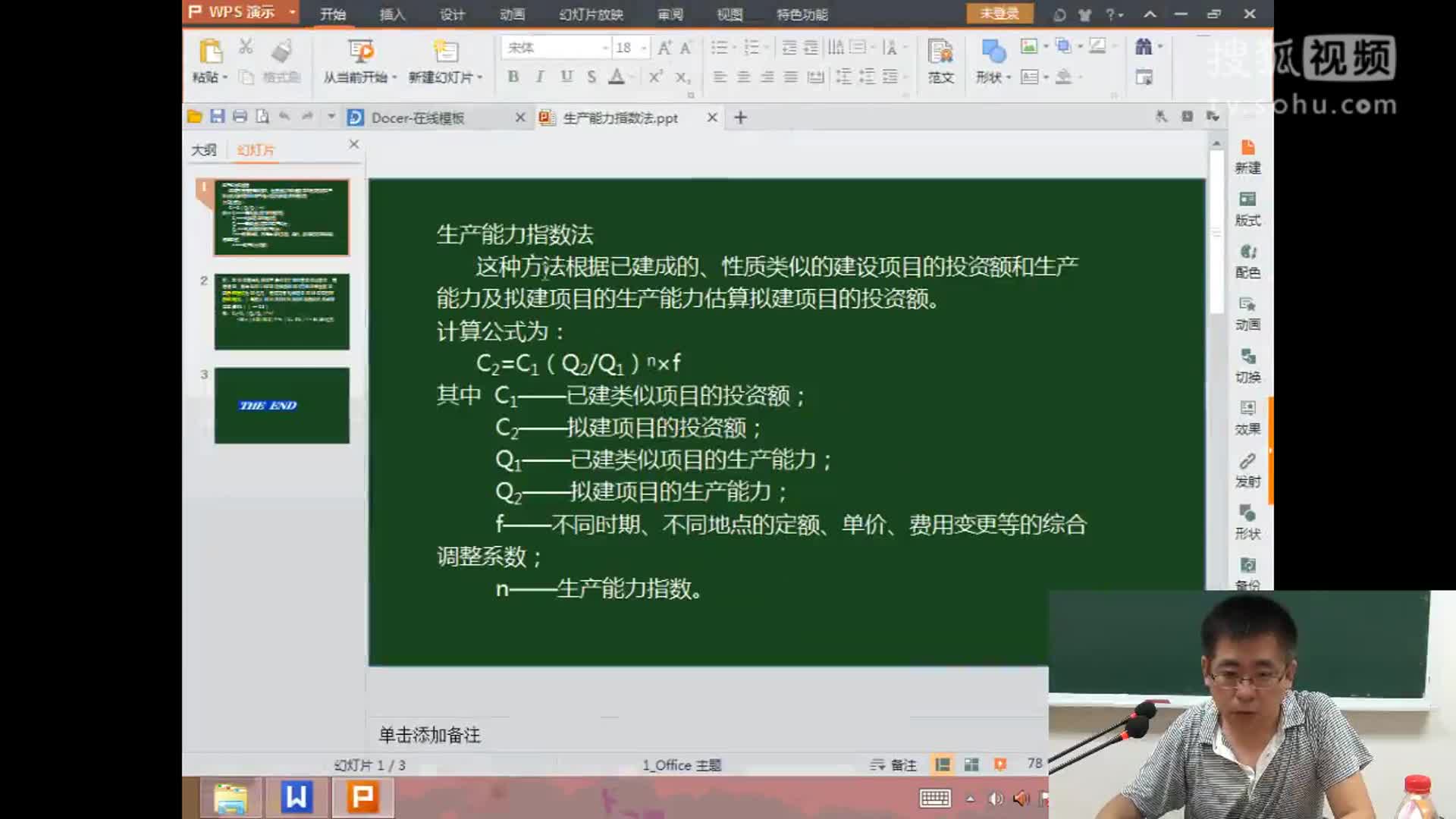This screenshot has height=819, width=1456.
Task: Expand the 新建幻灯片 dropdown arrow
Action: (480, 77)
